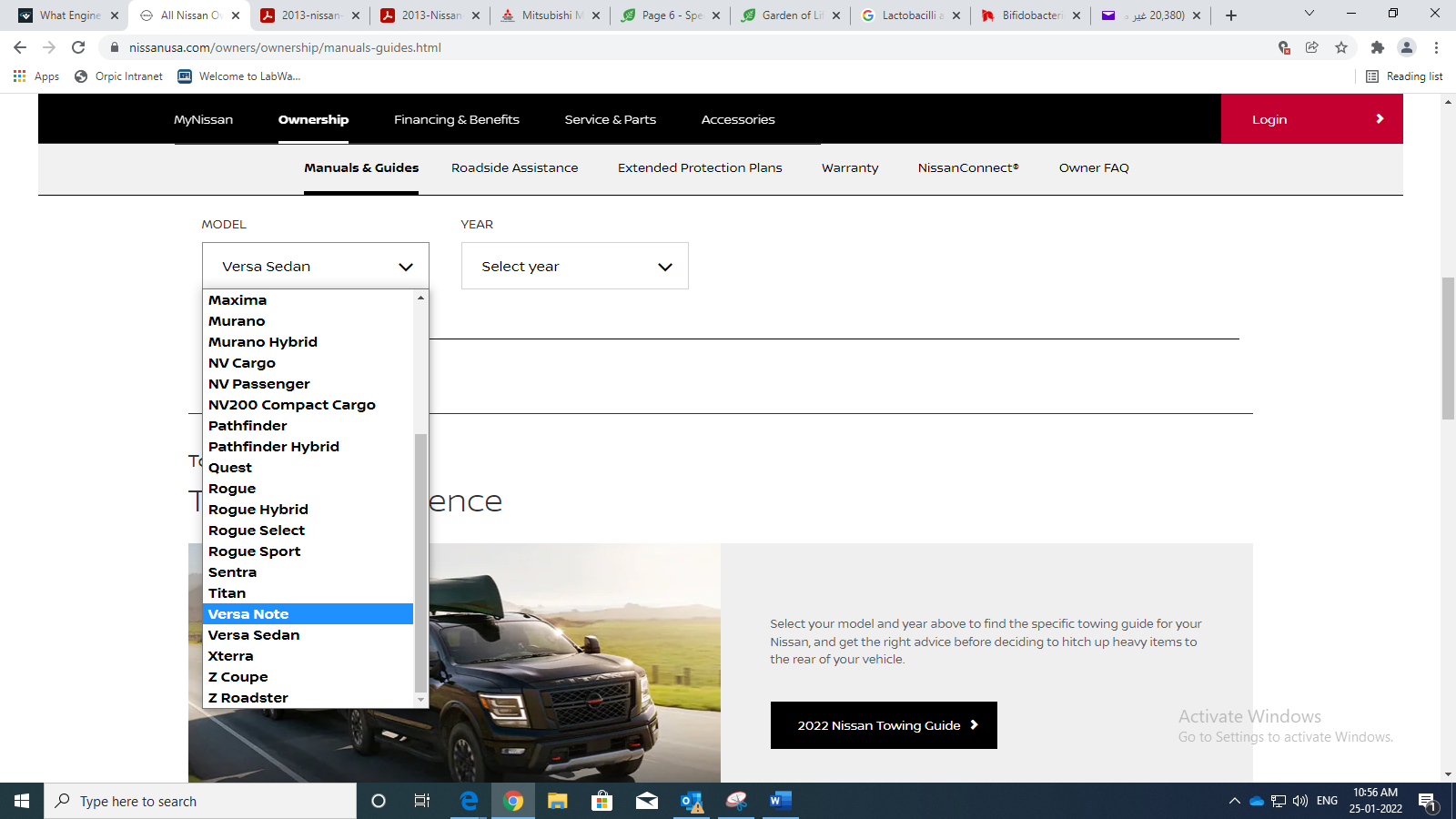This screenshot has height=819, width=1456.
Task: Expand the Select year dropdown
Action: coord(574,267)
